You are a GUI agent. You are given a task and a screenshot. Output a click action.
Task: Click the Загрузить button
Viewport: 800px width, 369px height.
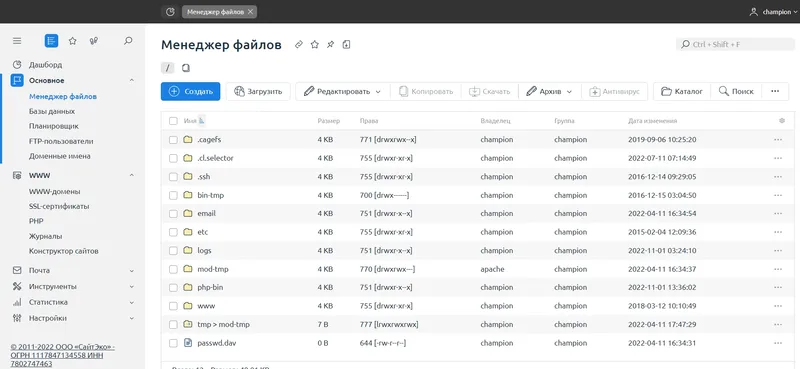pyautogui.click(x=258, y=91)
